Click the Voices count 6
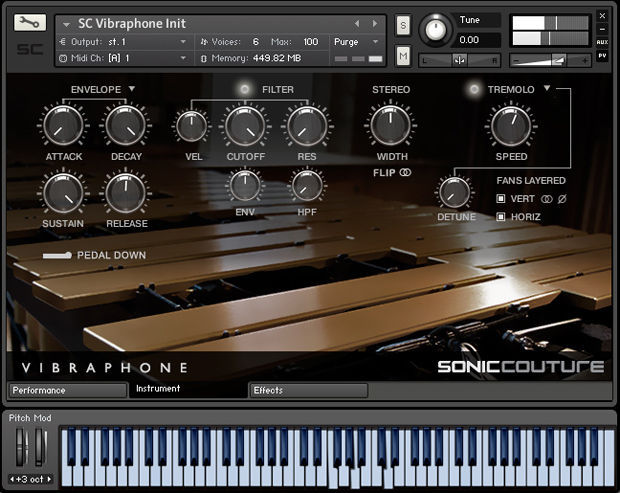 click(256, 42)
